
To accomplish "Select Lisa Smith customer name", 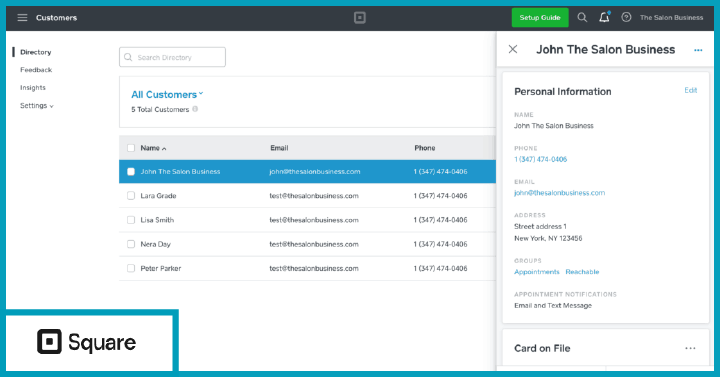I will [x=157, y=220].
